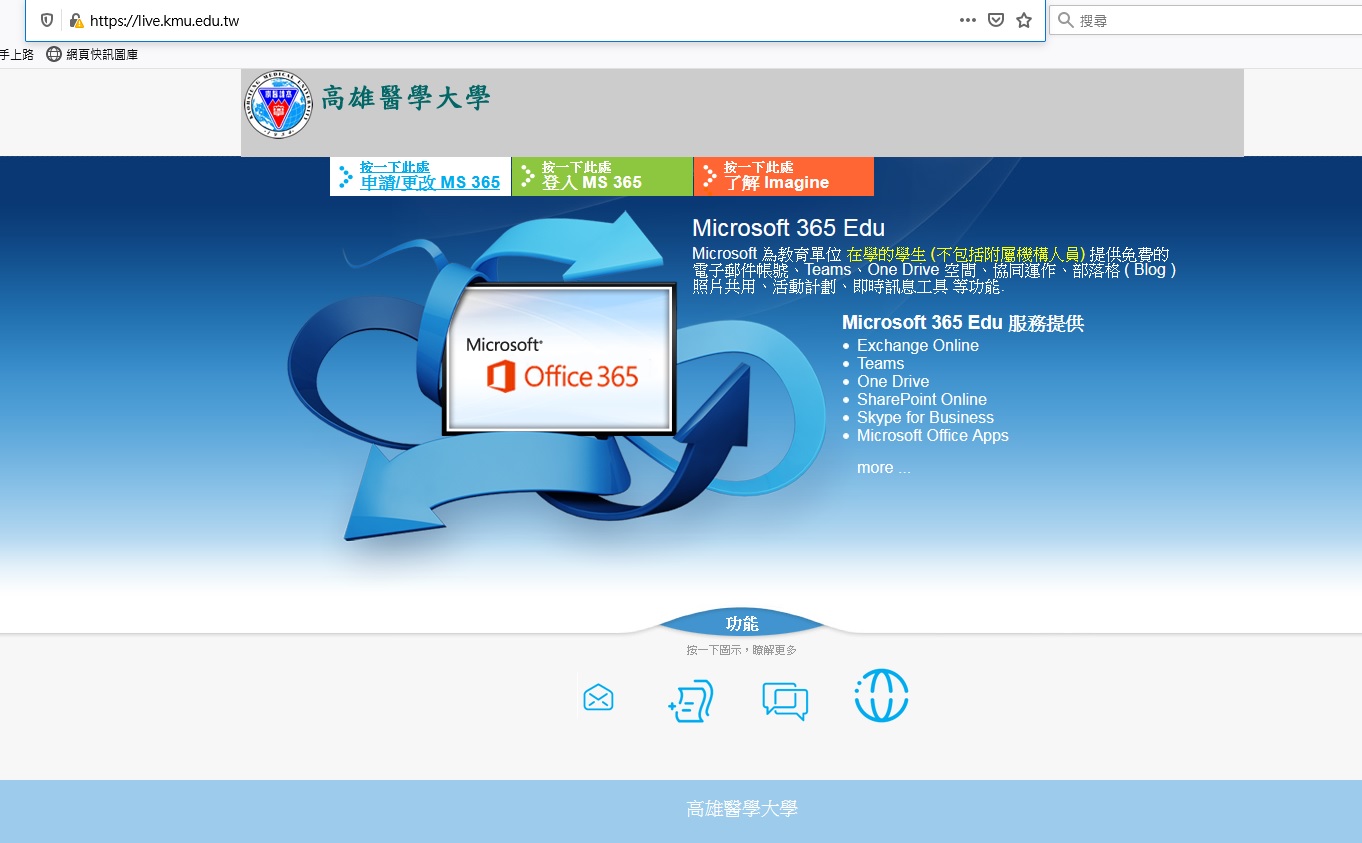Click SharePoint Online list item
Viewport: 1362px width, 843px height.
(922, 400)
